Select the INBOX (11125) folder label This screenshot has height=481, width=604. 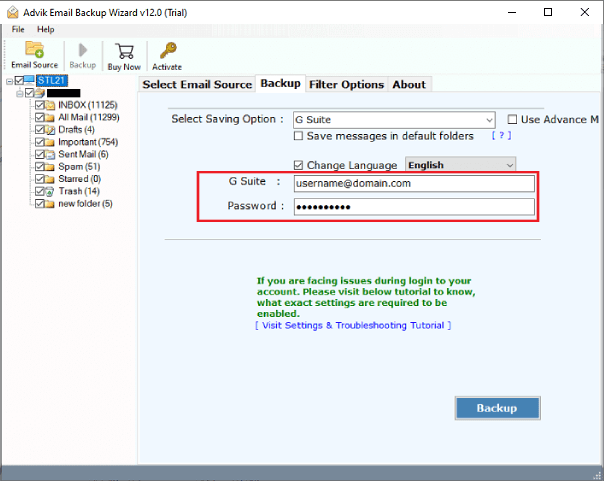click(x=88, y=105)
